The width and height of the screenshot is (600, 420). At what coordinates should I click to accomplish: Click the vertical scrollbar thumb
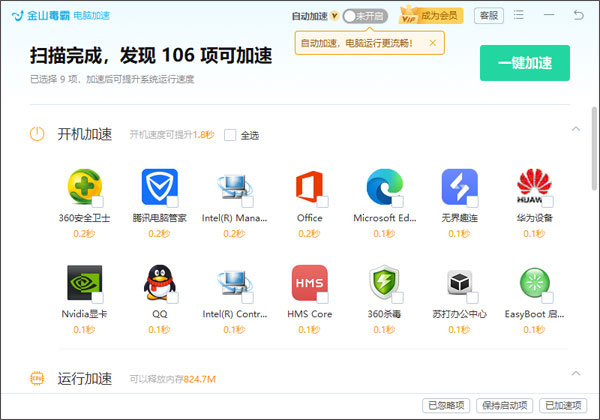pyautogui.click(x=595, y=148)
